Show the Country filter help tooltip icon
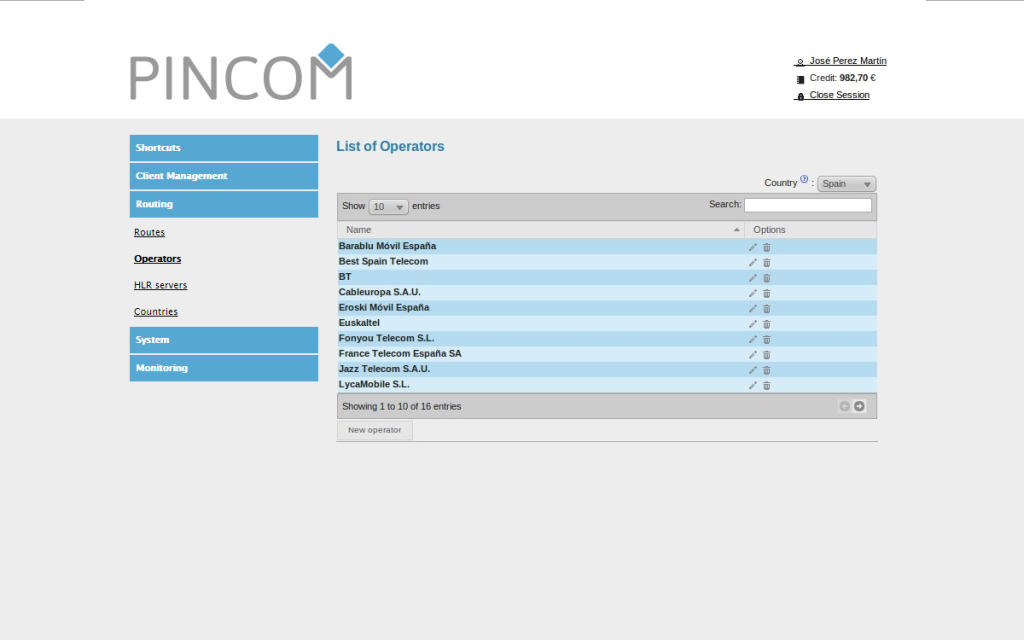This screenshot has height=640, width=1024. (804, 179)
